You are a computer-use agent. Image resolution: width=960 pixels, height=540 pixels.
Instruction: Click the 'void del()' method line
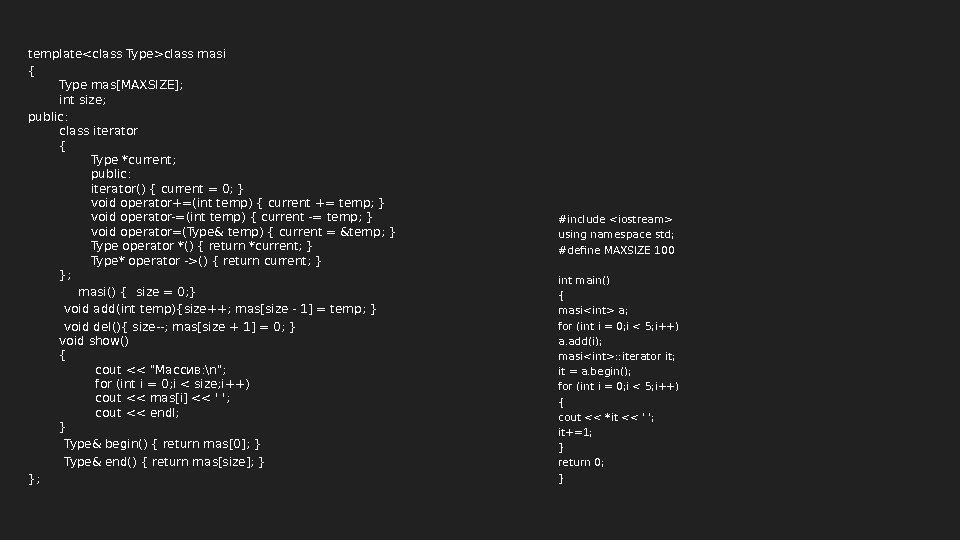point(180,327)
